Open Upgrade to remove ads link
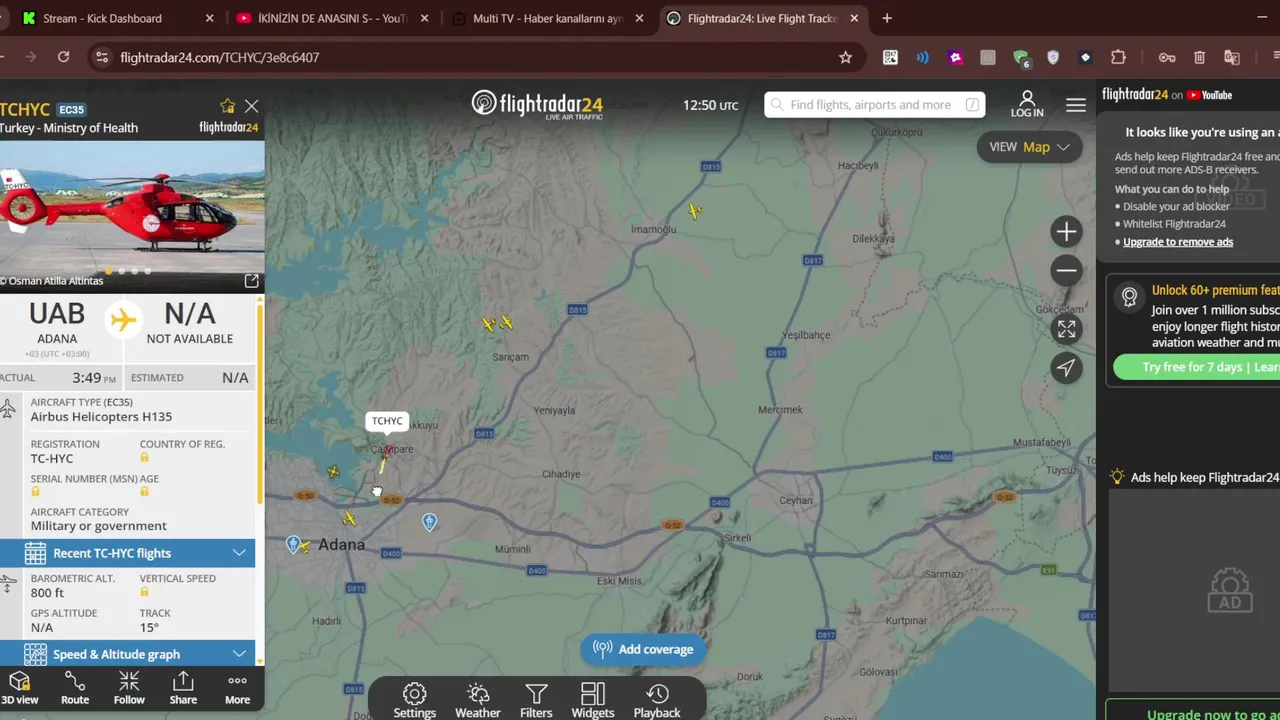 click(x=1177, y=242)
